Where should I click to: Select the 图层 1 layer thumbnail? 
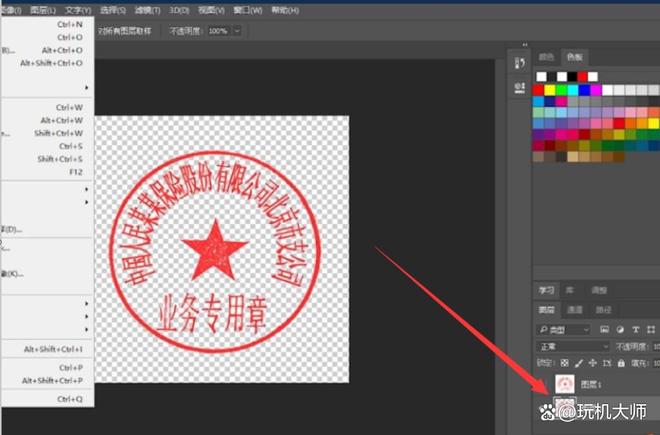coord(565,383)
